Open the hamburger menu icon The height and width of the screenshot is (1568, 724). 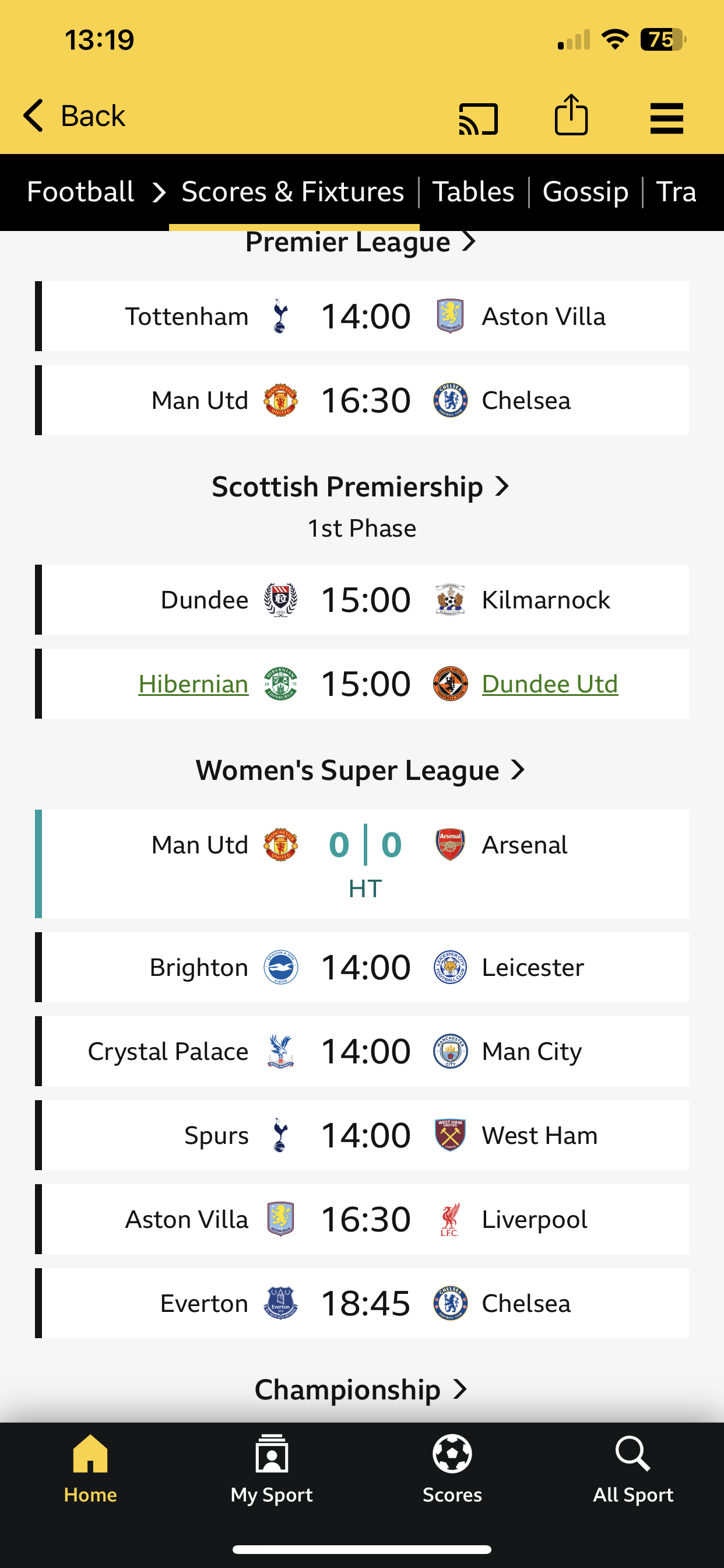pyautogui.click(x=666, y=118)
